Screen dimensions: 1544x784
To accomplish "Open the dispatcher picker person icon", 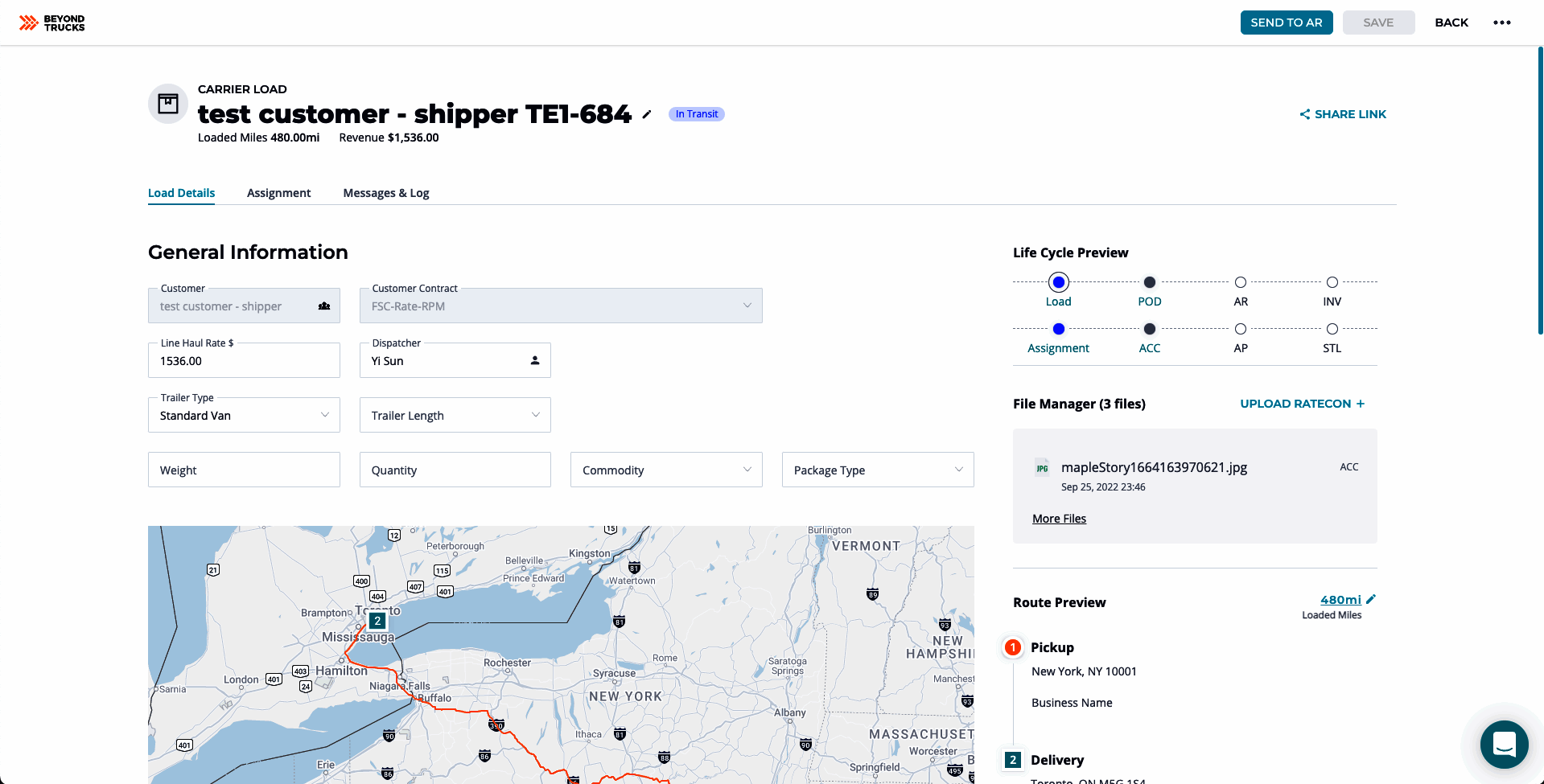I will (x=534, y=360).
